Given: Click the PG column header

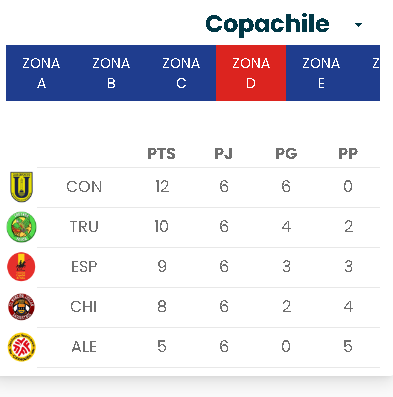Looking at the screenshot, I should pyautogui.click(x=286, y=154).
